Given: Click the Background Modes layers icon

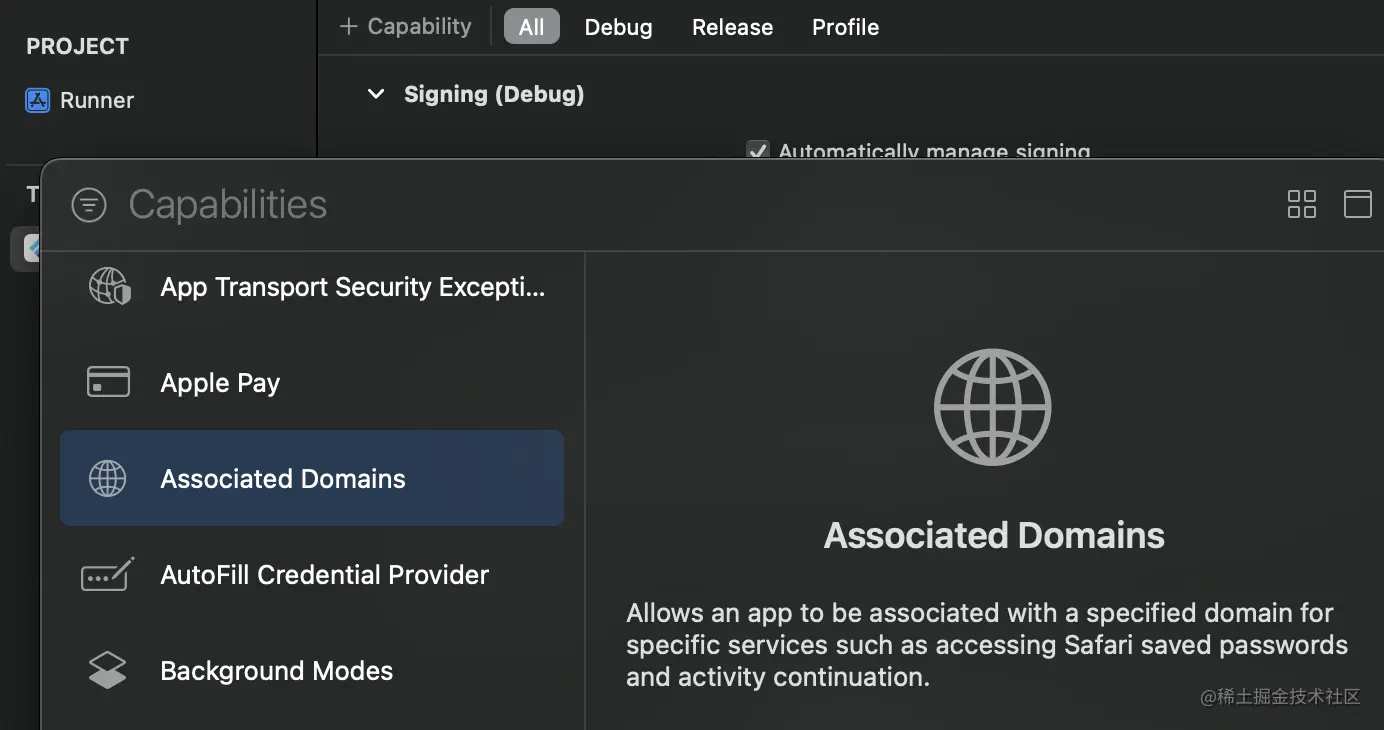Looking at the screenshot, I should [107, 670].
